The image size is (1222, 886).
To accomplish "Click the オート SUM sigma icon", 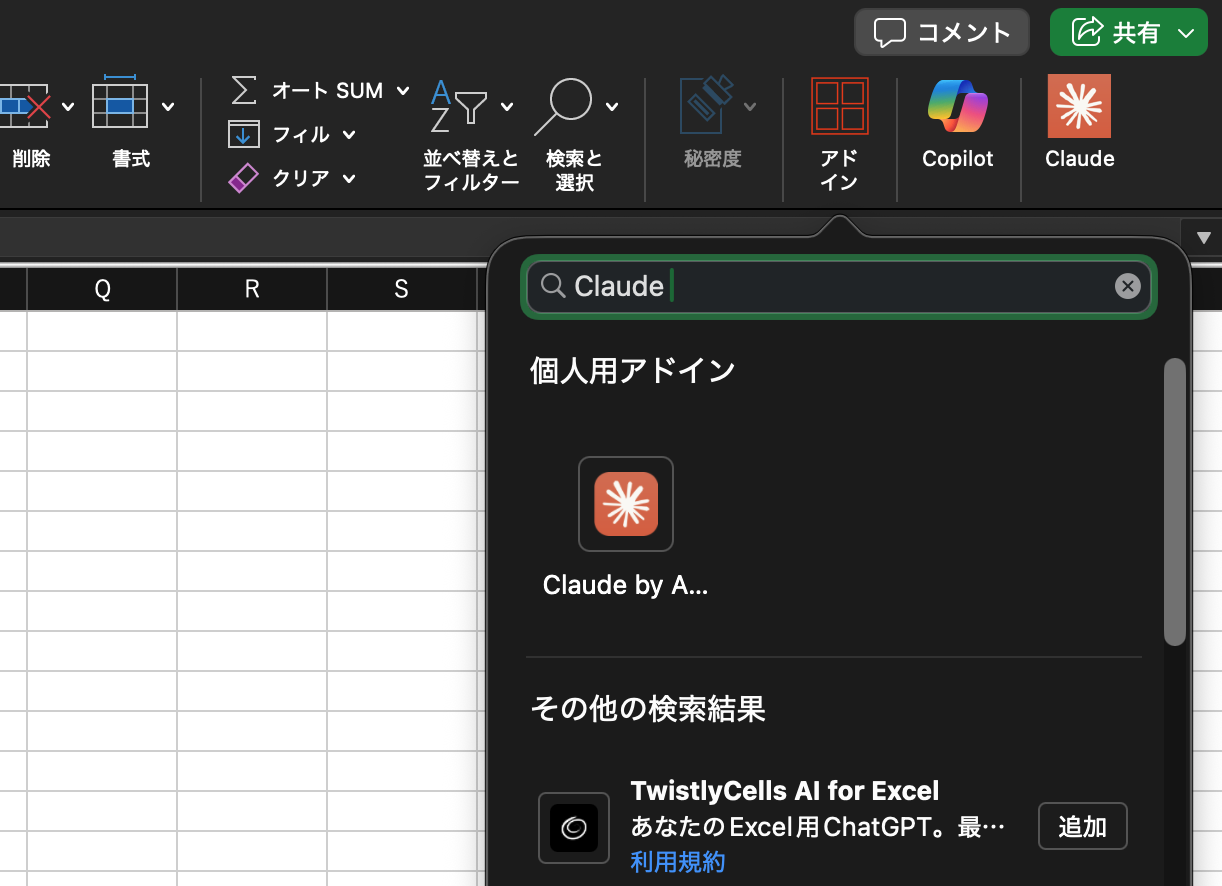I will coord(243,90).
